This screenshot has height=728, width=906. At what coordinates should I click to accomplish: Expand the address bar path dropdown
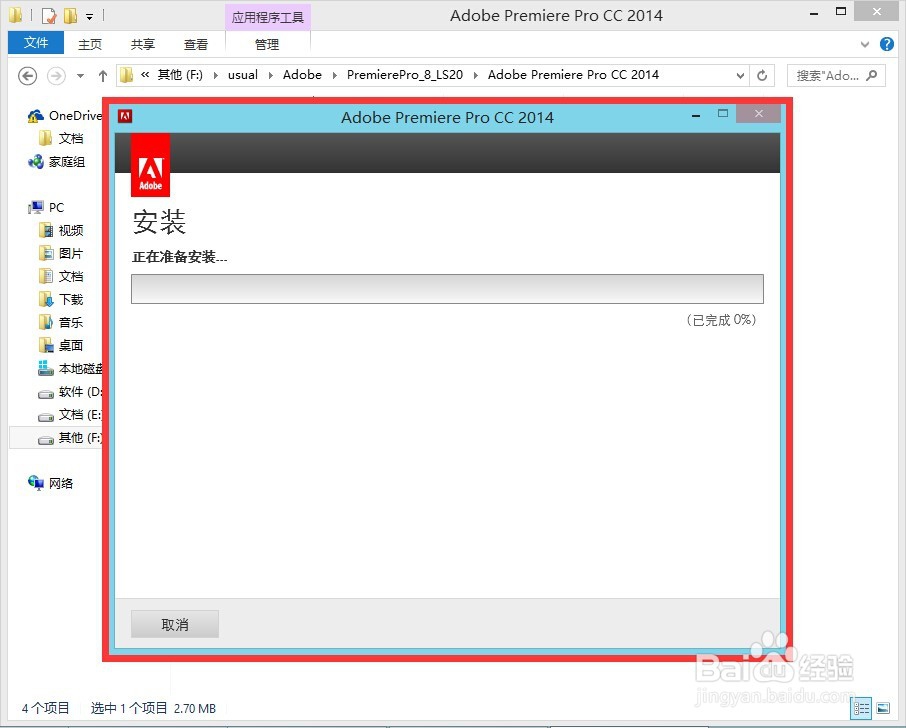coord(740,75)
